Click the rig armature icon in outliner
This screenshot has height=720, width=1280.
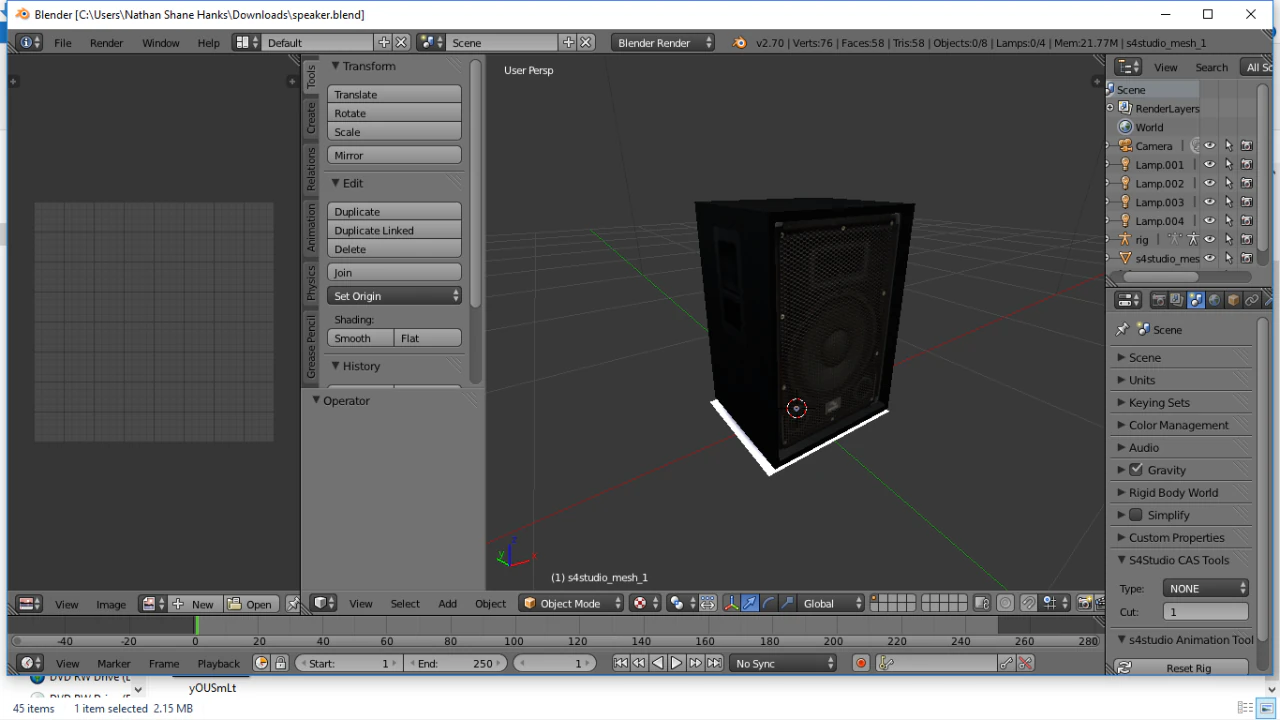pyautogui.click(x=1125, y=240)
